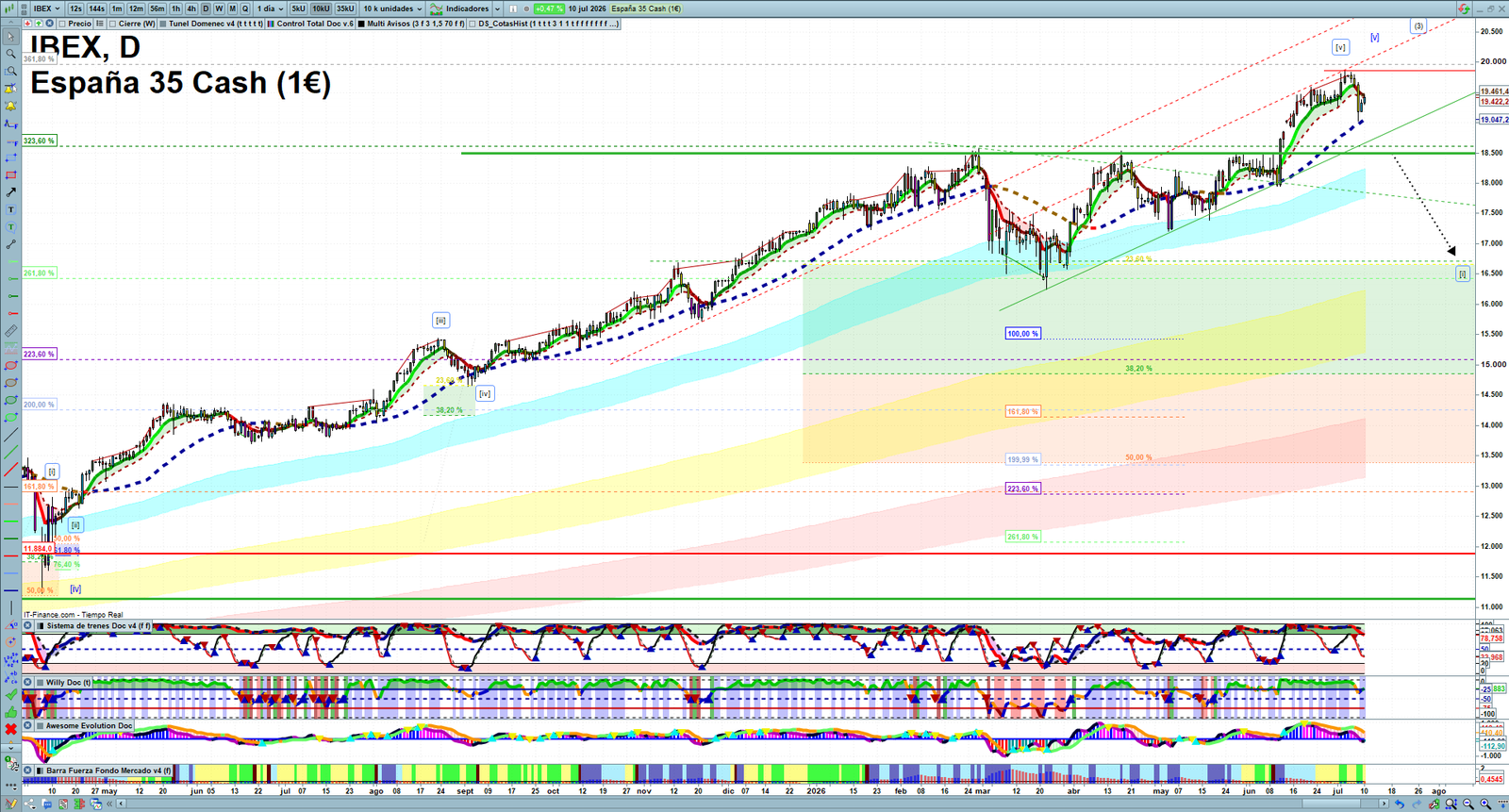Select the 1m timeframe
The width and height of the screenshot is (1509, 812).
(117, 8)
